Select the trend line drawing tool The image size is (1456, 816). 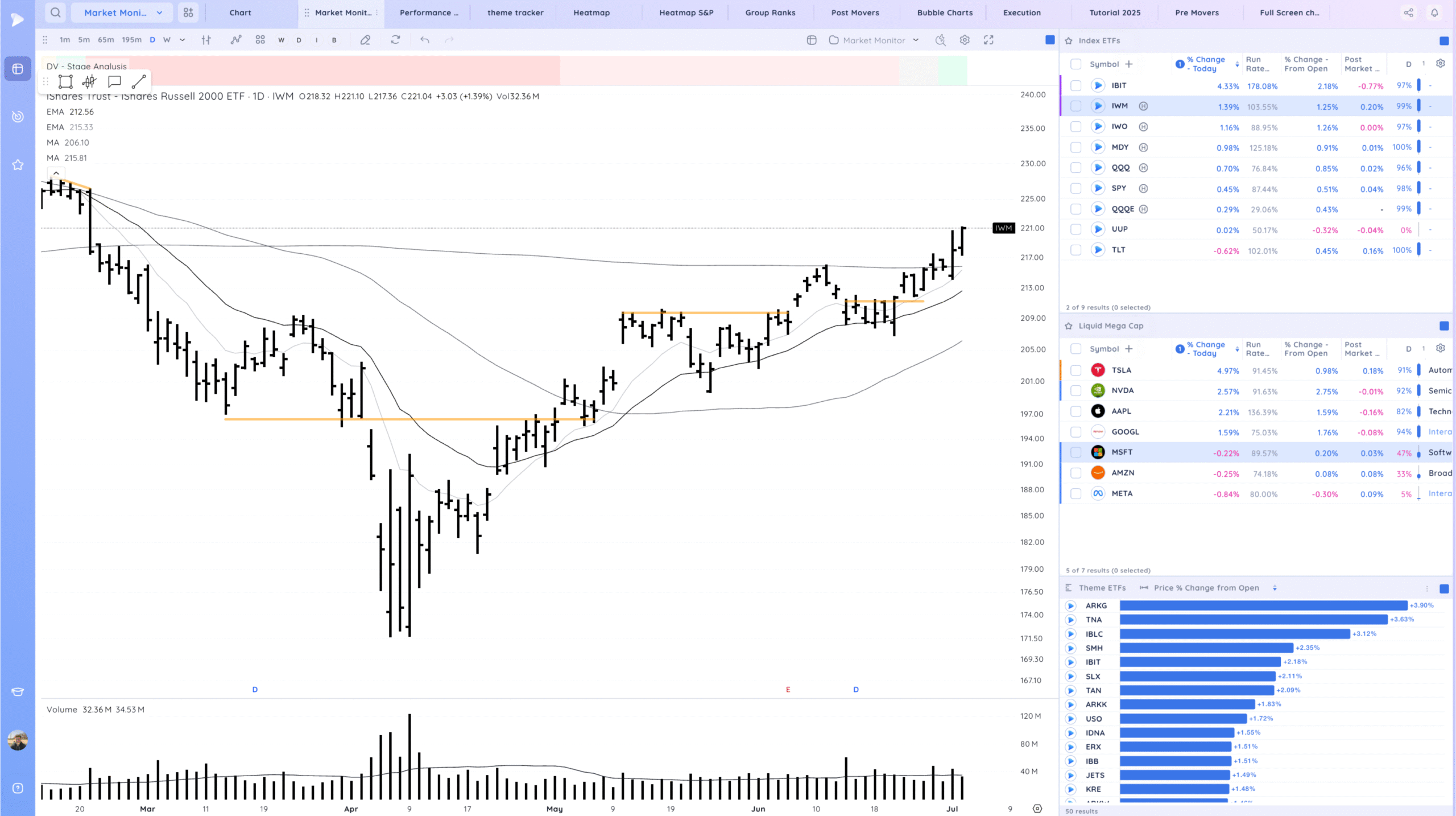click(x=139, y=81)
